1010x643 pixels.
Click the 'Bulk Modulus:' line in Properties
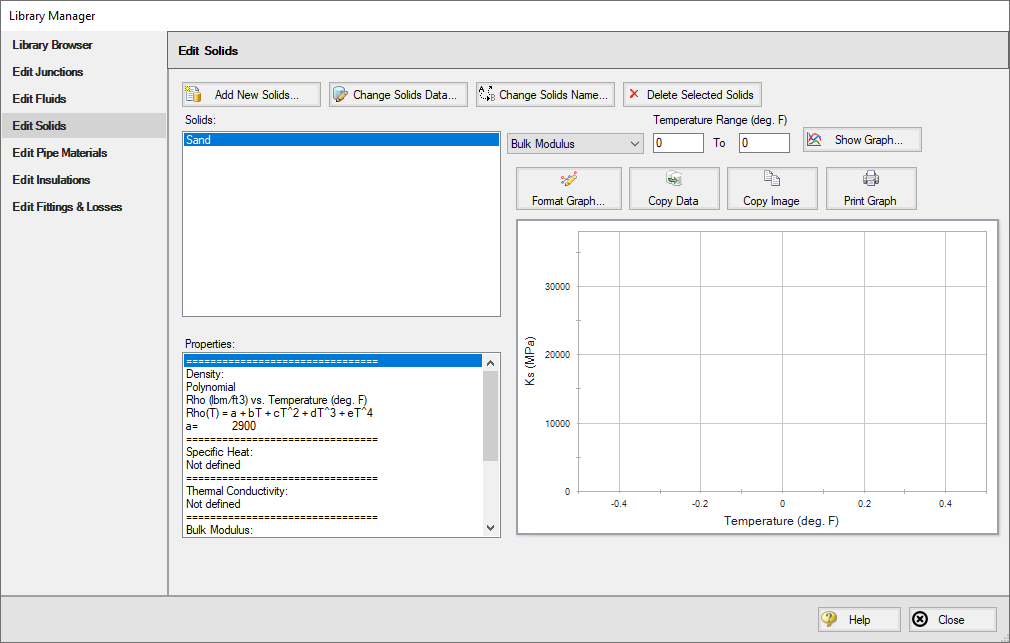tap(220, 530)
